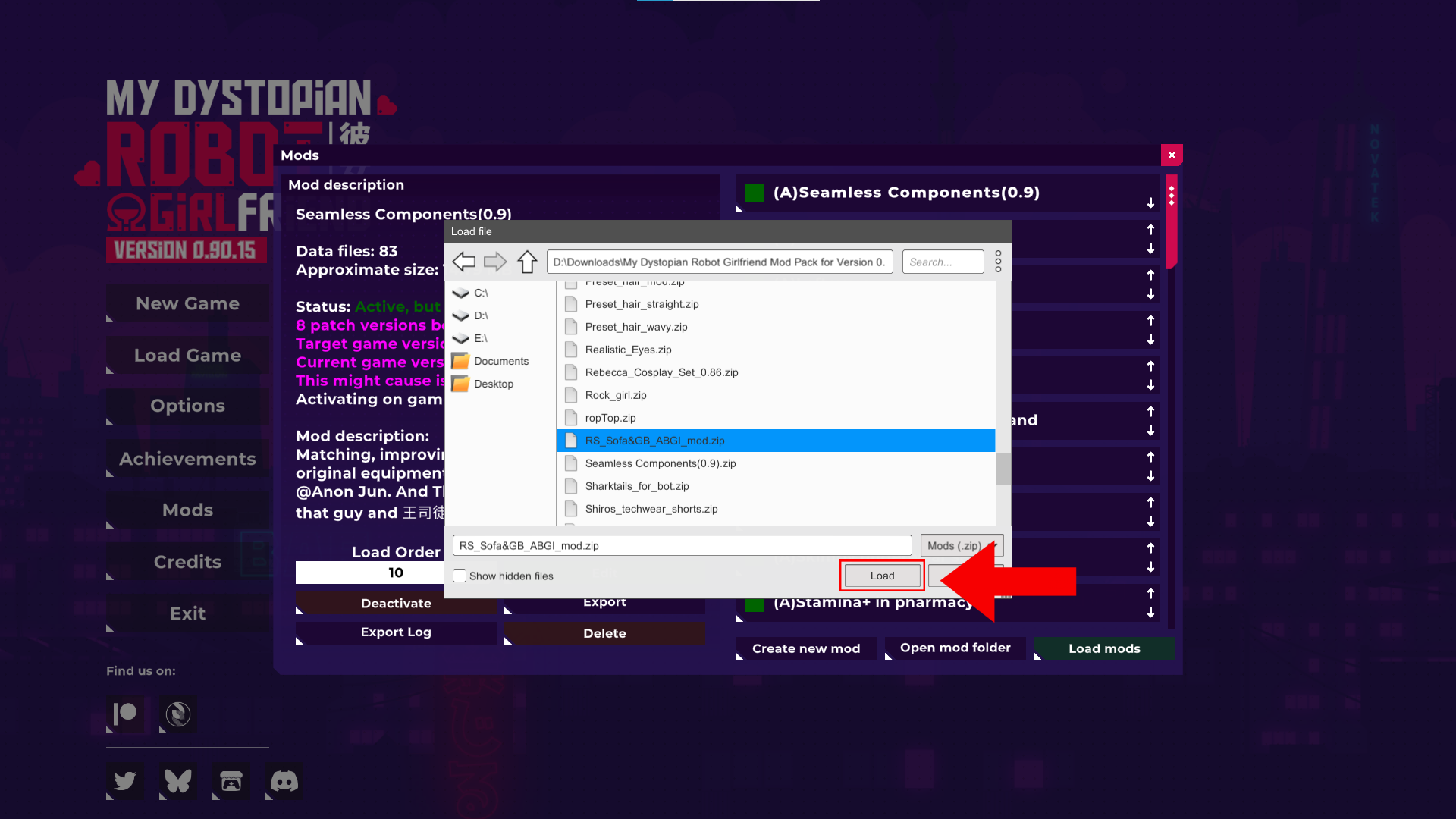Select the D:\ drive
This screenshot has width=1456, height=819.
(500, 315)
